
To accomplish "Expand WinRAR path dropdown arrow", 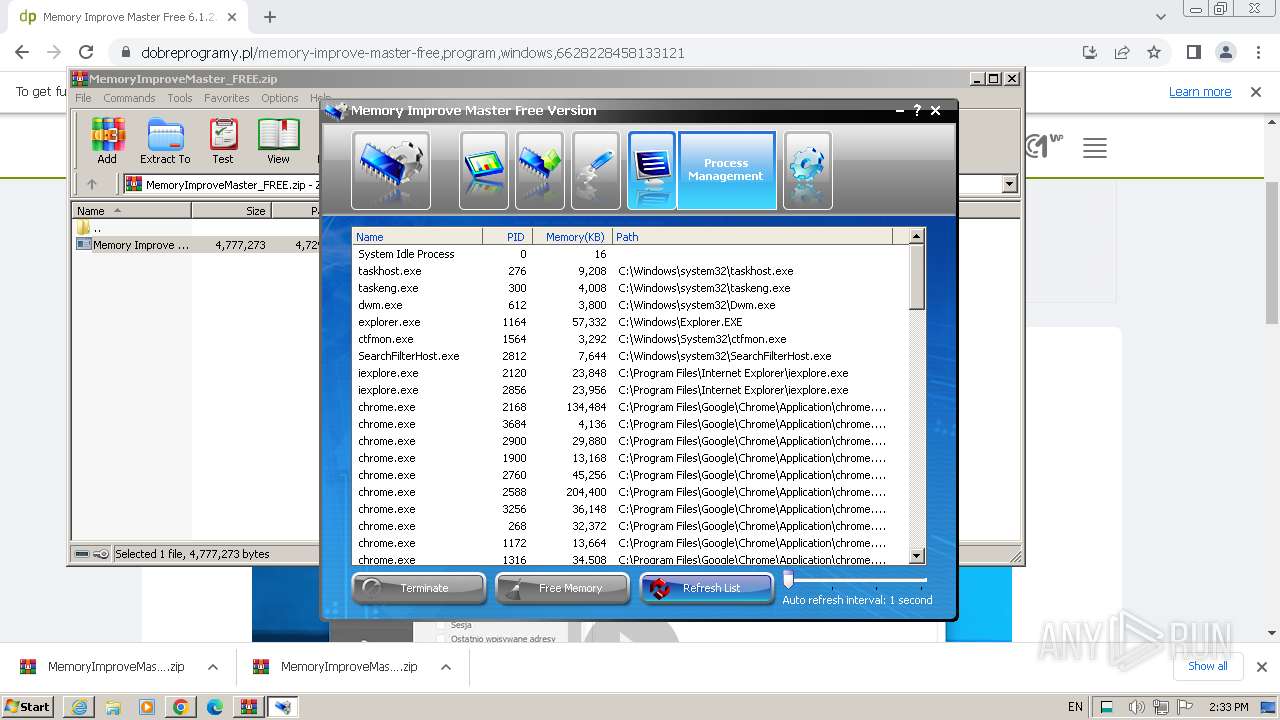I will [x=1009, y=184].
